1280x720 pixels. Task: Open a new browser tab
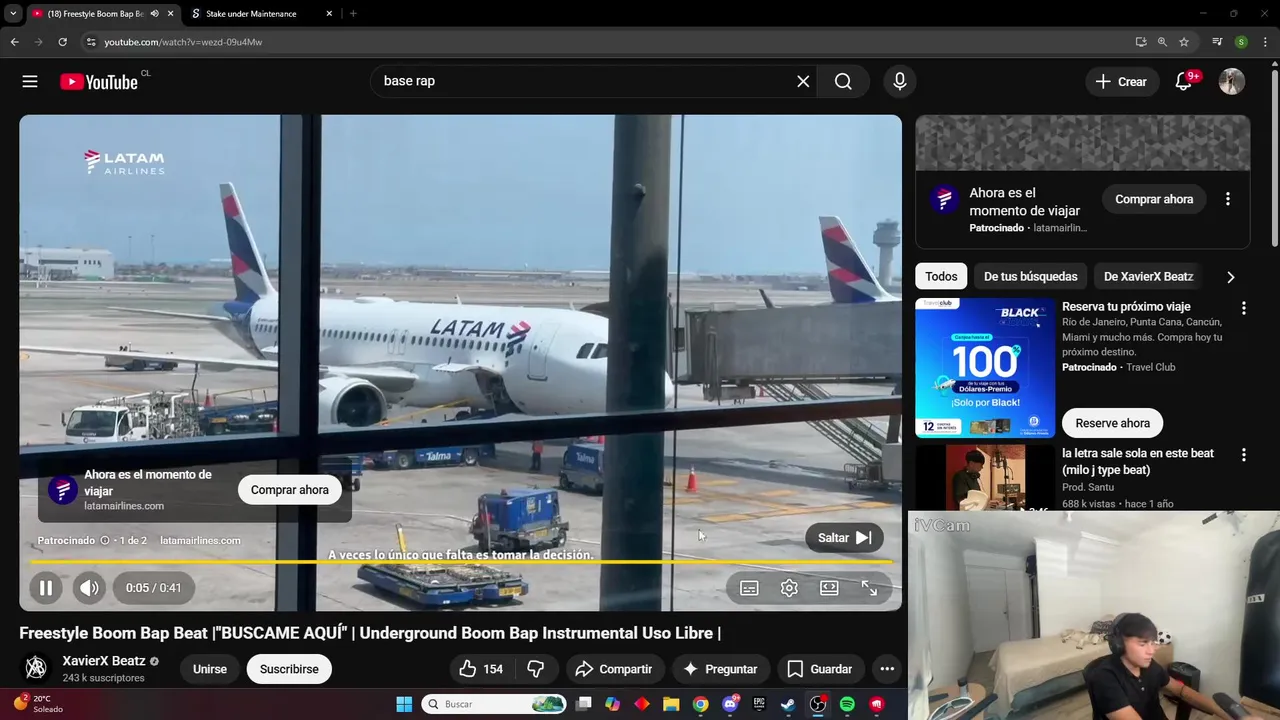click(353, 14)
